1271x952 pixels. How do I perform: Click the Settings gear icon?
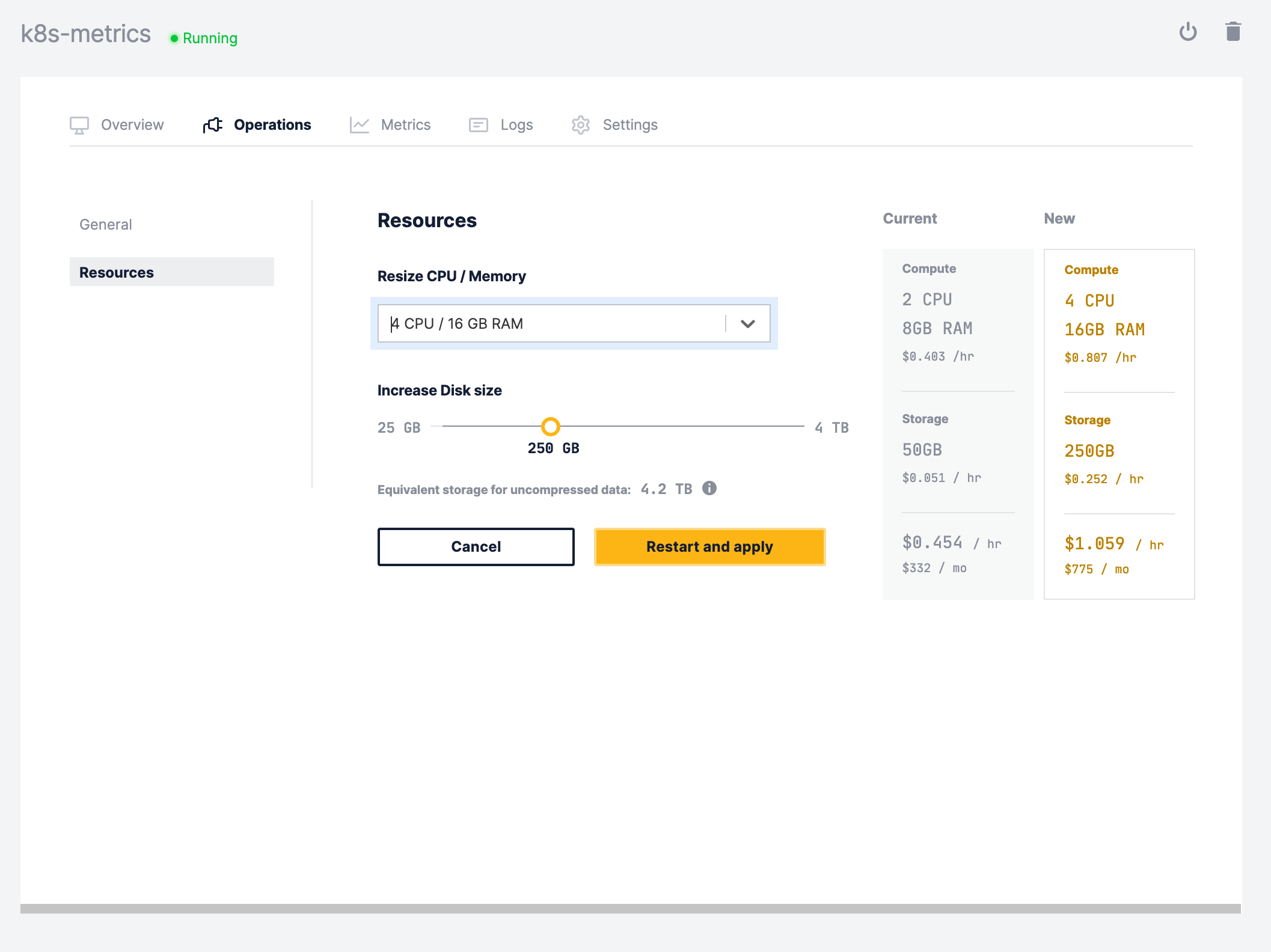pyautogui.click(x=580, y=125)
